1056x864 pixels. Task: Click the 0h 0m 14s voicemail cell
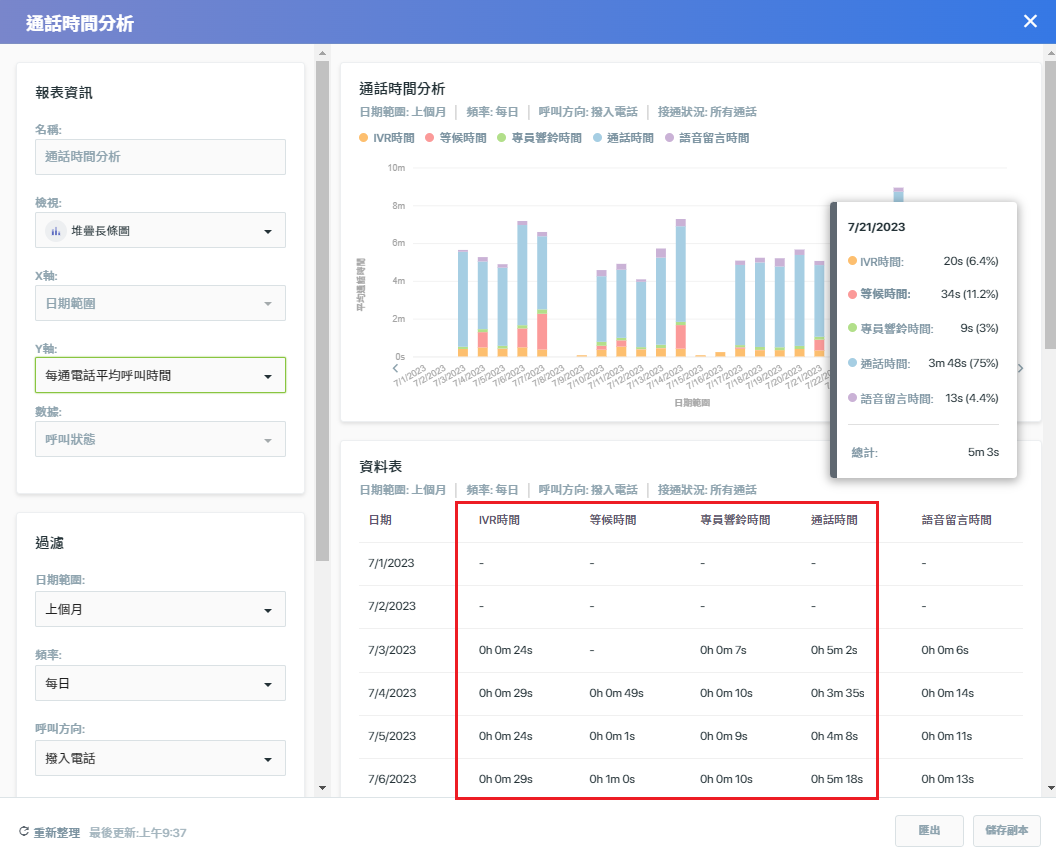pyautogui.click(x=948, y=693)
